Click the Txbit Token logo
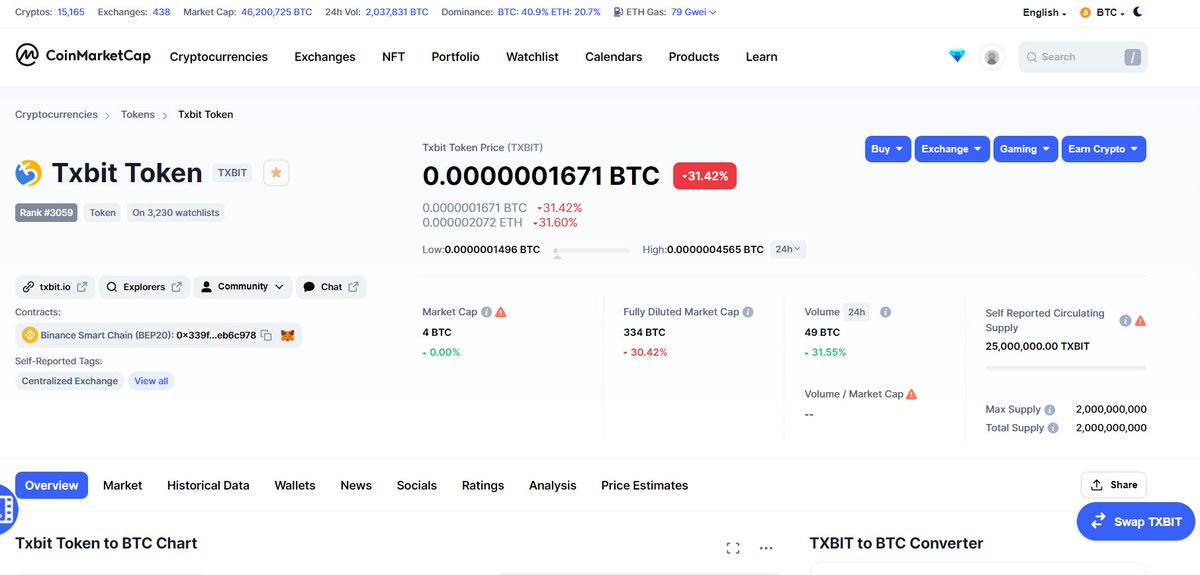The image size is (1200, 575). pos(28,173)
